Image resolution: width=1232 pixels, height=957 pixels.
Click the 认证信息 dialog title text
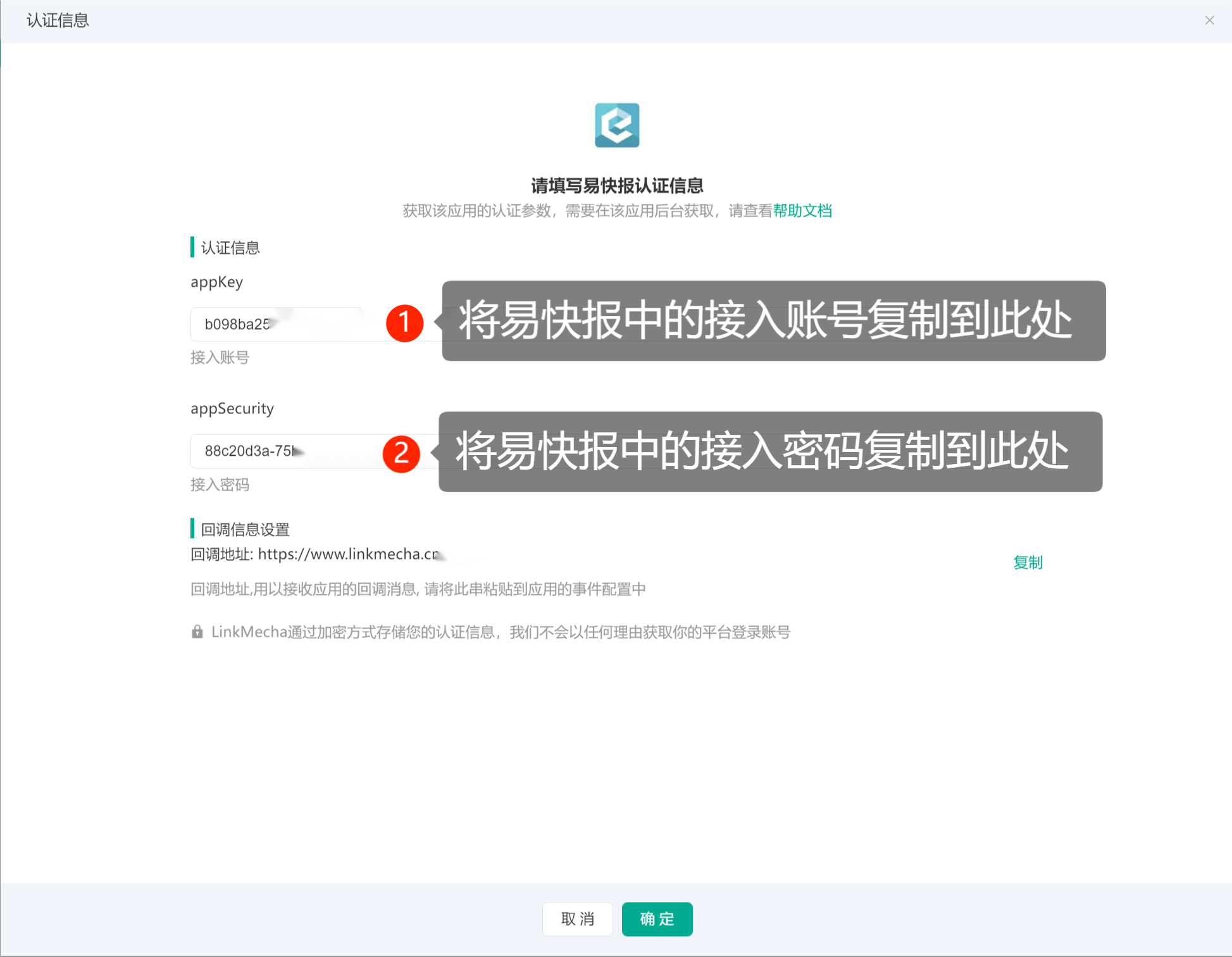[x=58, y=20]
